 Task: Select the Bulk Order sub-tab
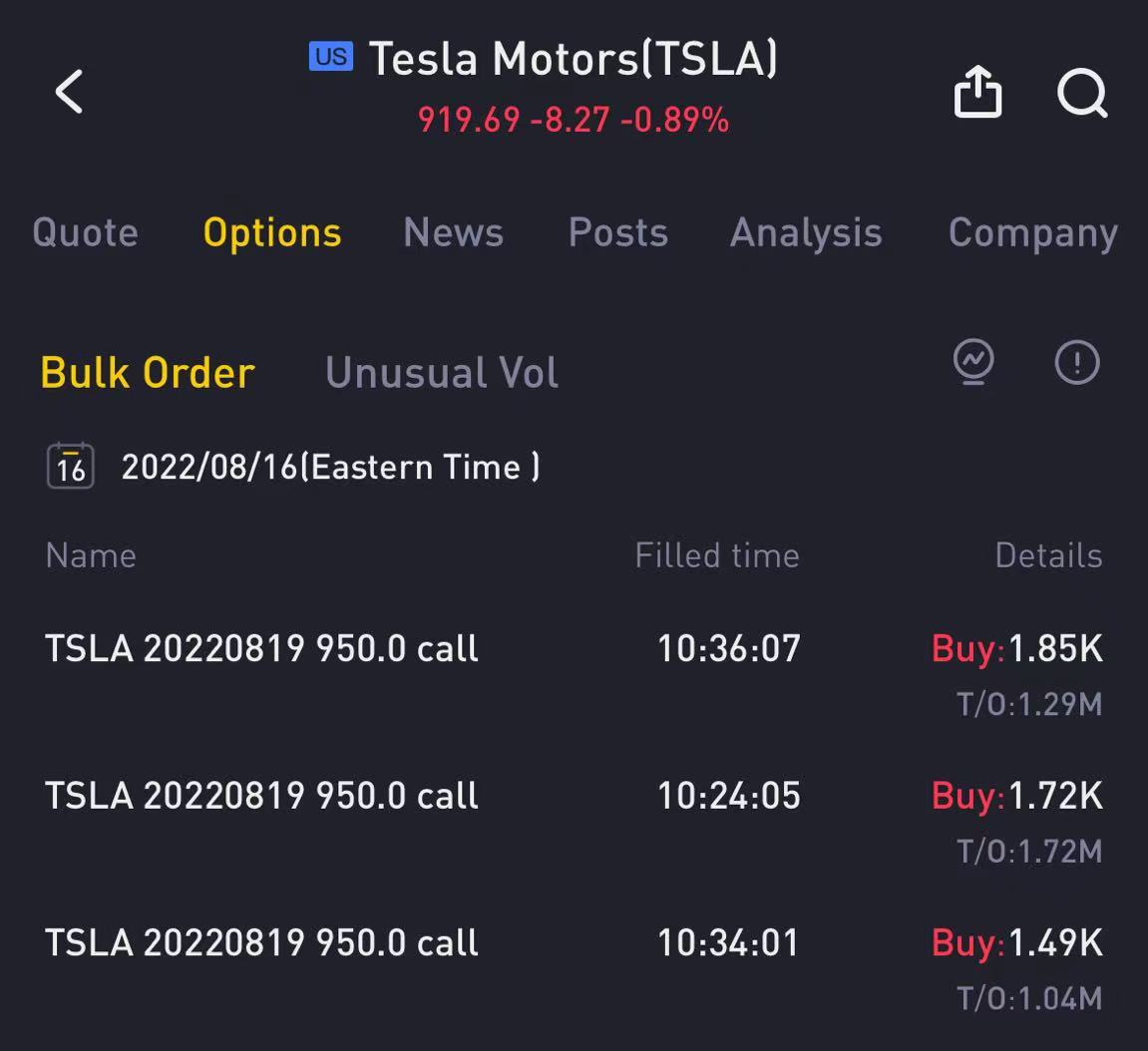148,373
